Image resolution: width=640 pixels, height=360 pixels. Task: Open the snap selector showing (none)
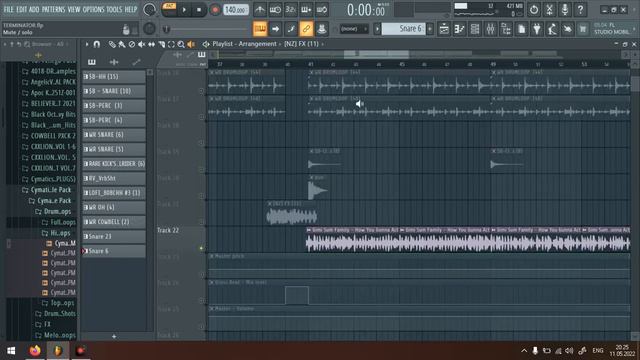coord(353,29)
